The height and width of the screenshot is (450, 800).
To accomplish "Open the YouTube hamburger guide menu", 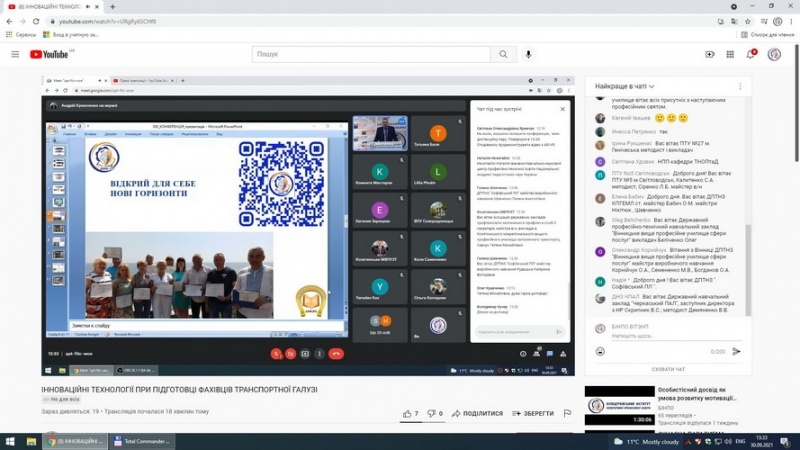I will pos(15,54).
